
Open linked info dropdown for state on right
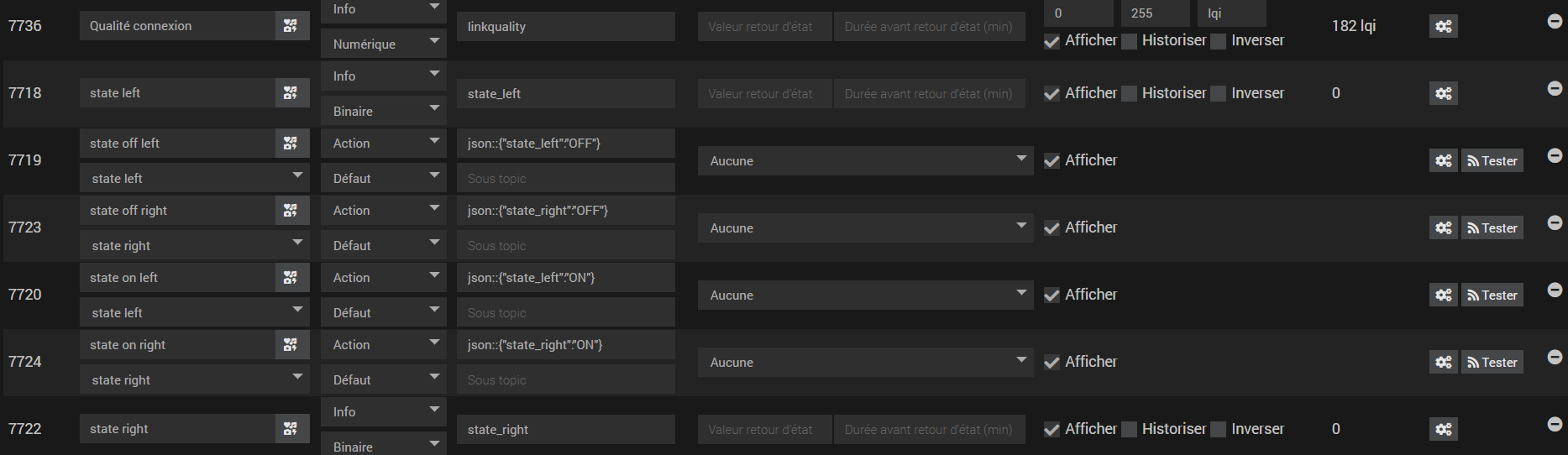click(x=195, y=379)
